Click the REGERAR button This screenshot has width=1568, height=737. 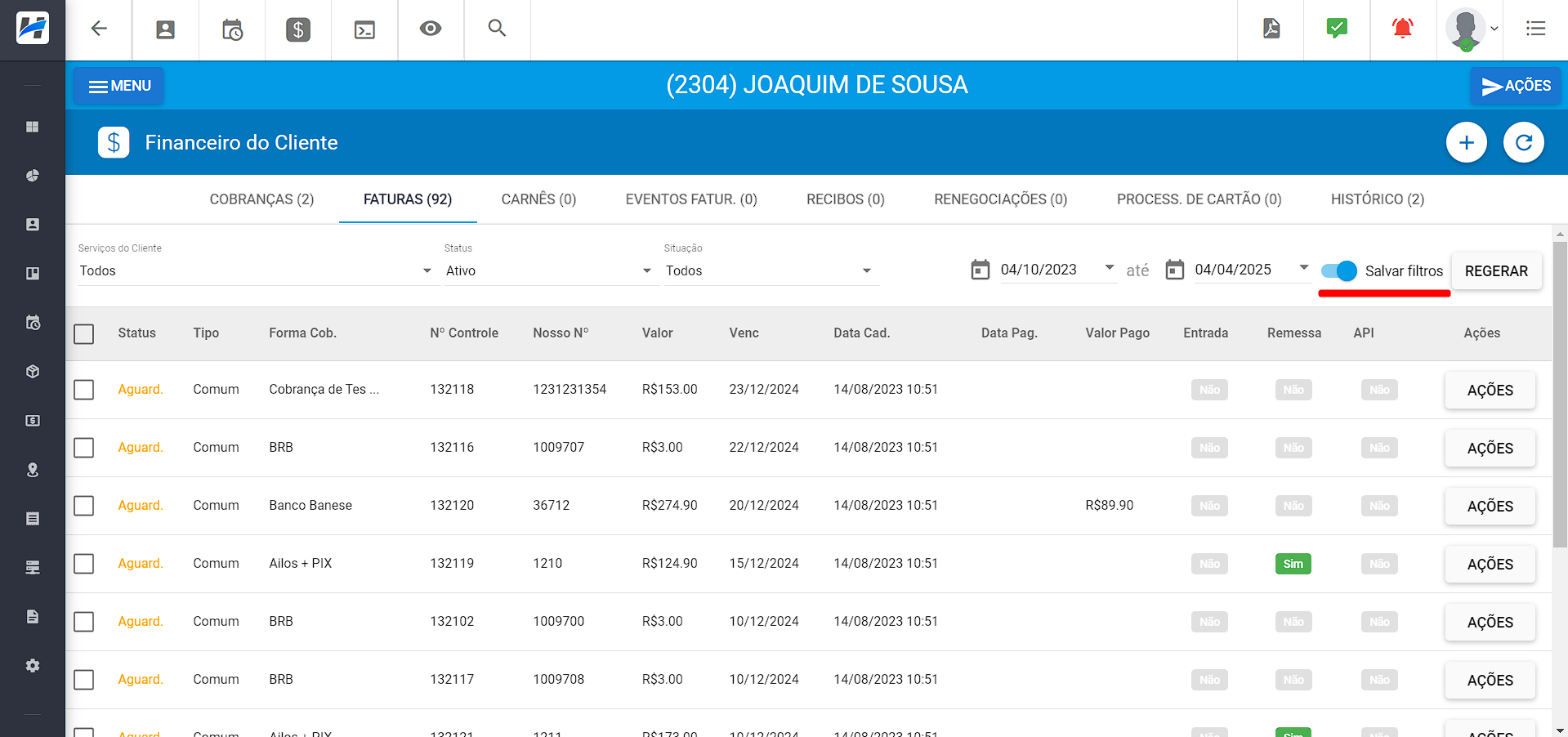pyautogui.click(x=1496, y=271)
